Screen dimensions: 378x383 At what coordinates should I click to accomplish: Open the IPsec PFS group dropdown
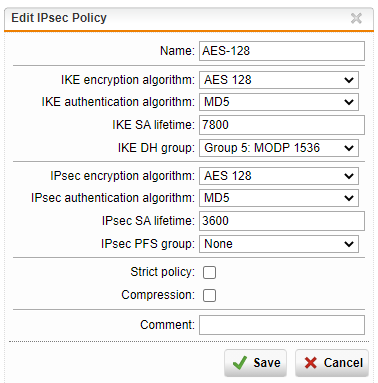point(279,244)
